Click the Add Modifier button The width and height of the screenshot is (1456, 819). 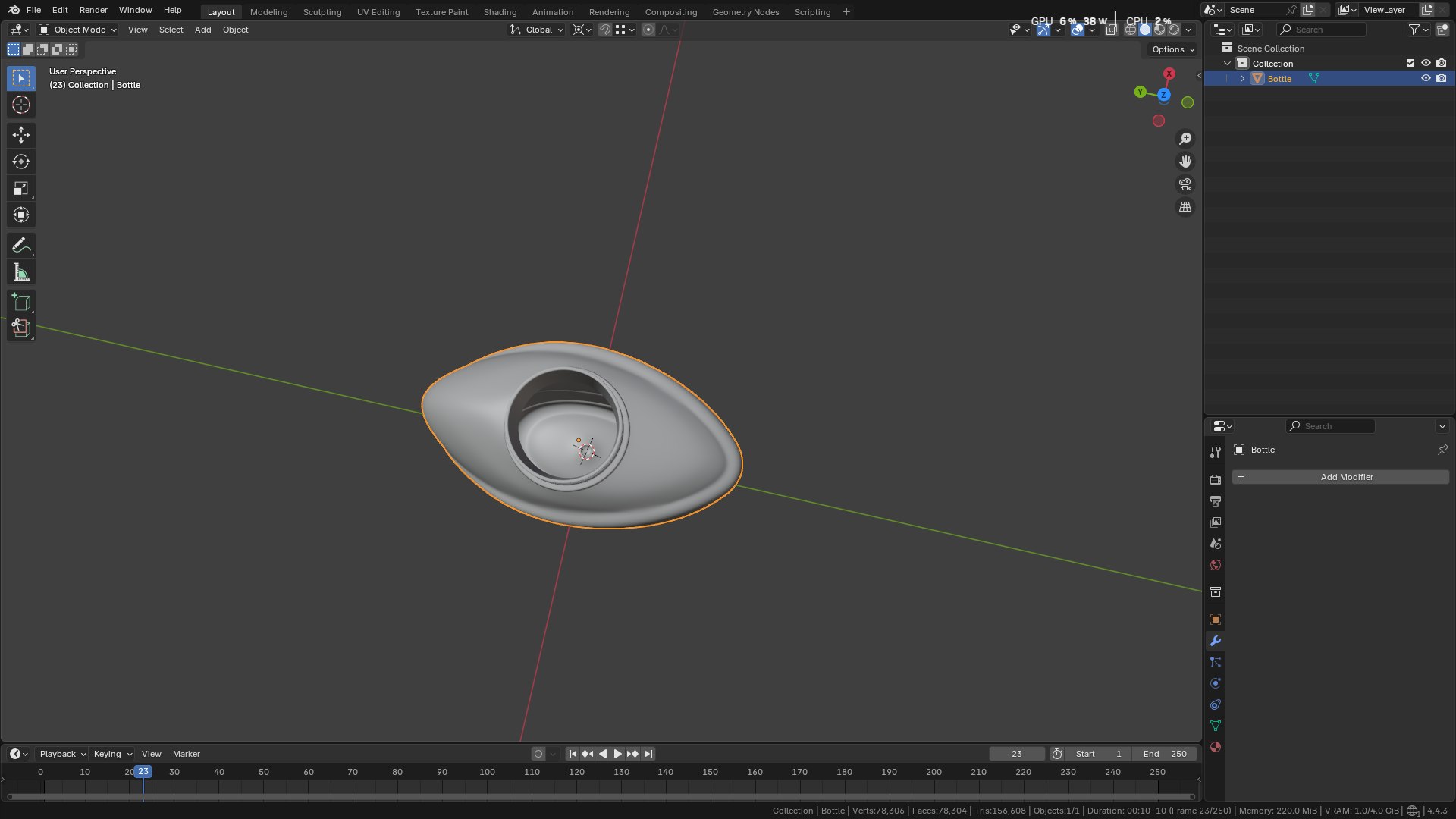pos(1341,477)
